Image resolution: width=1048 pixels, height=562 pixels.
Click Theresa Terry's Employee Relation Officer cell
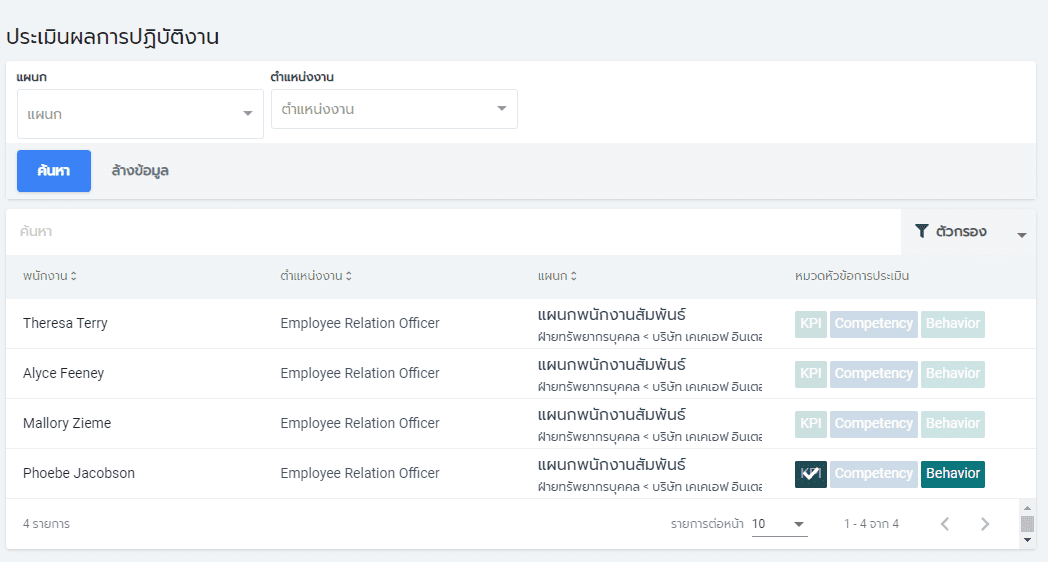tap(360, 323)
